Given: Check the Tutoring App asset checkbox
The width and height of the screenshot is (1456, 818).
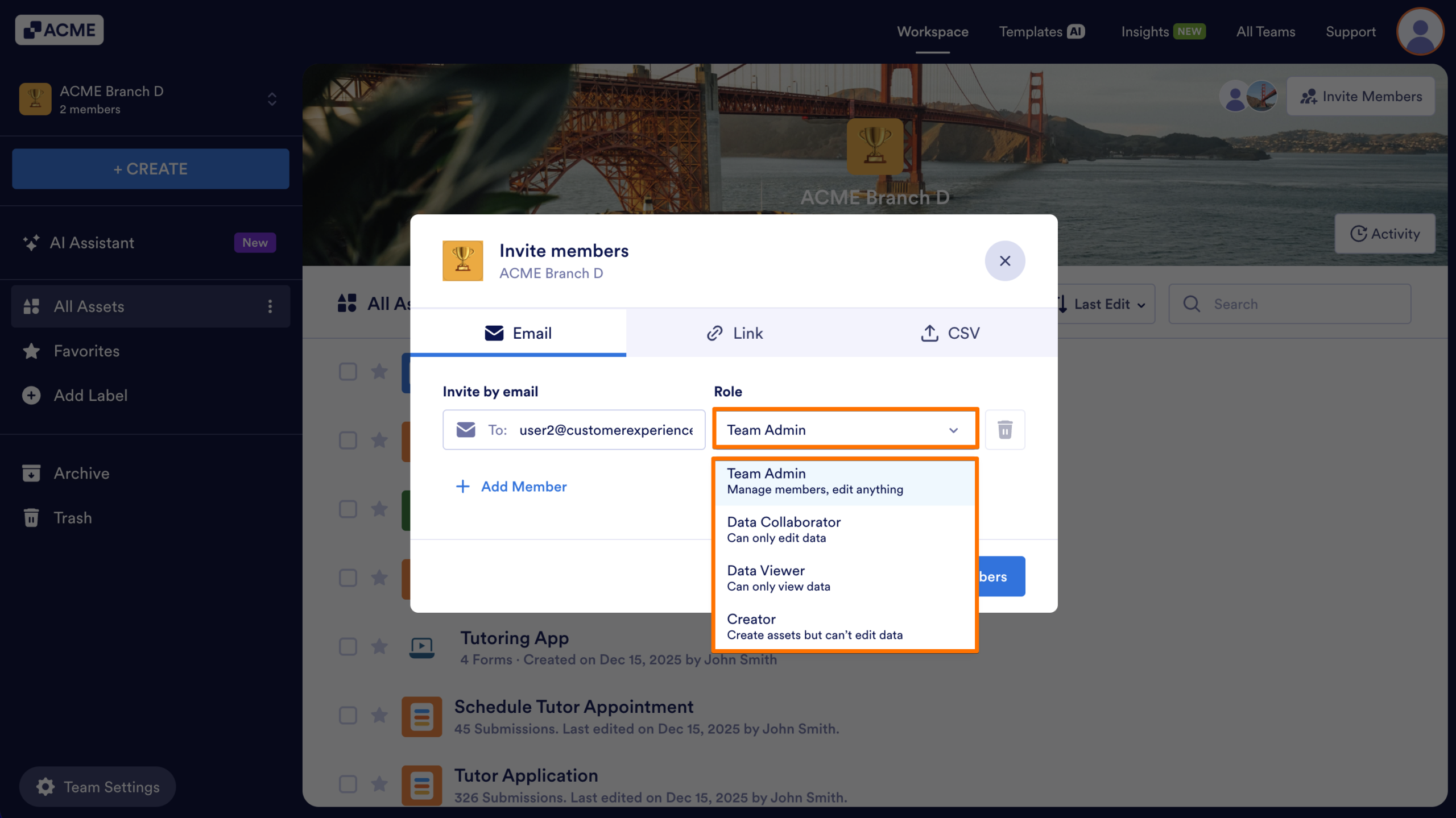Looking at the screenshot, I should click(x=348, y=646).
